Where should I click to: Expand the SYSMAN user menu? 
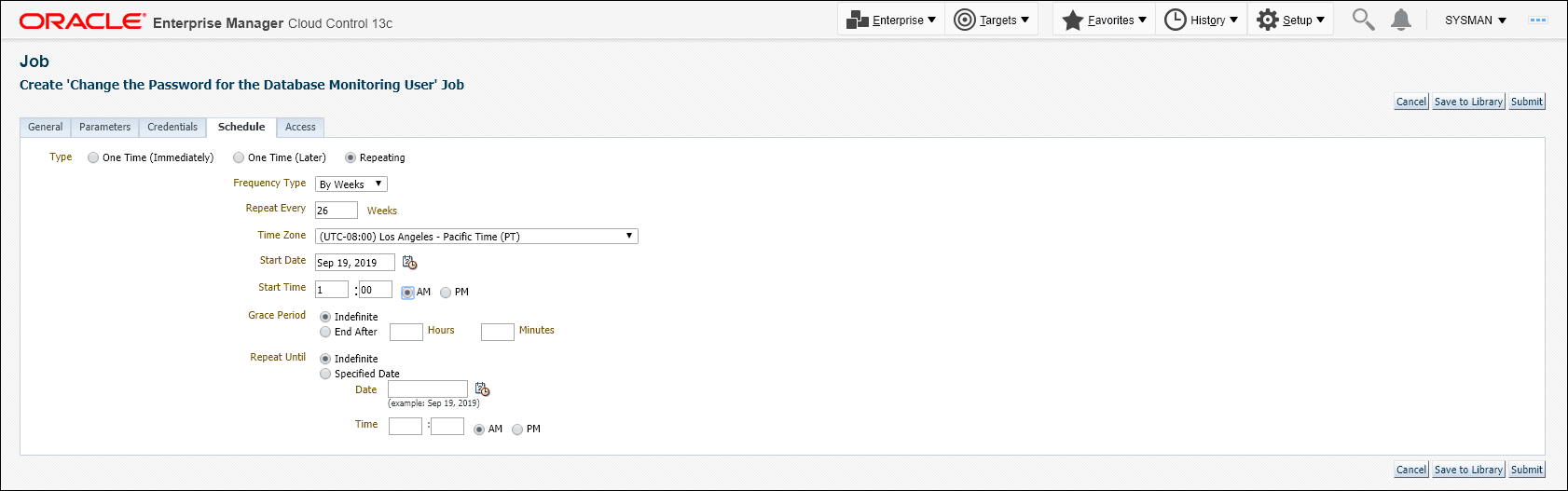coord(1475,20)
